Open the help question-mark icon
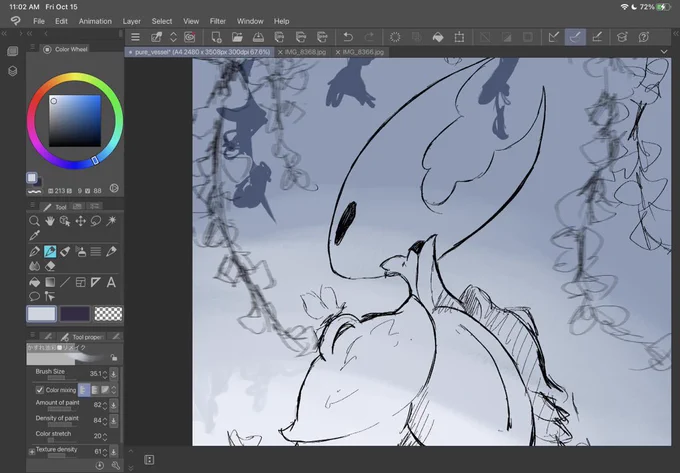Screen dimensions: 680x473 [x=644, y=37]
